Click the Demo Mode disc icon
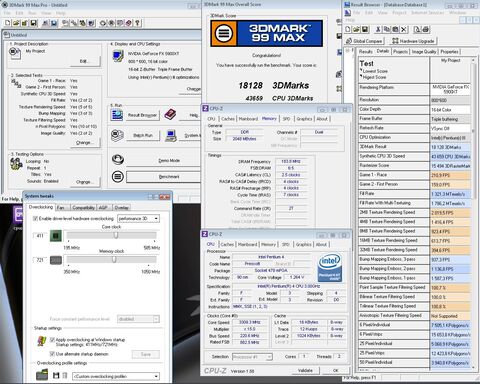The height and width of the screenshot is (384, 480). pos(118,160)
